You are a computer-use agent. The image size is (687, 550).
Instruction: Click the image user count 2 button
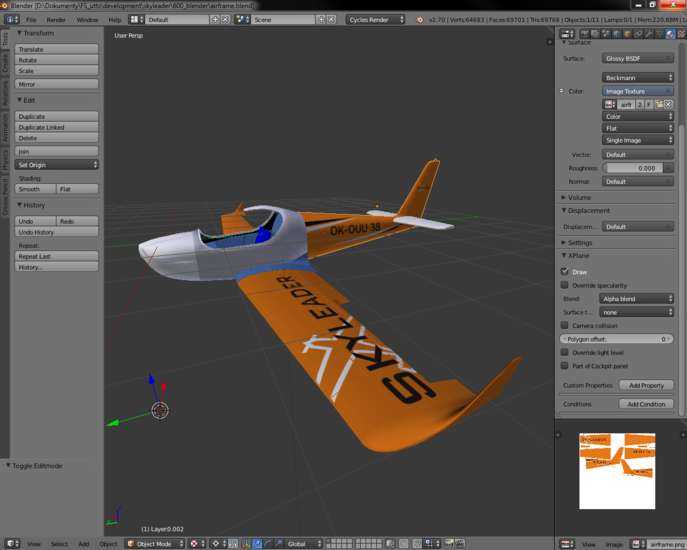pyautogui.click(x=640, y=104)
